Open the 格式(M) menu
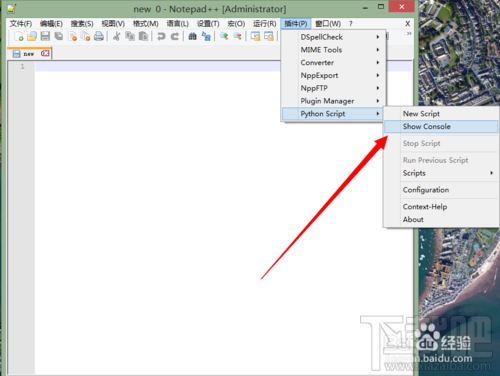Viewport: 500px width, 376px height. (x=145, y=24)
